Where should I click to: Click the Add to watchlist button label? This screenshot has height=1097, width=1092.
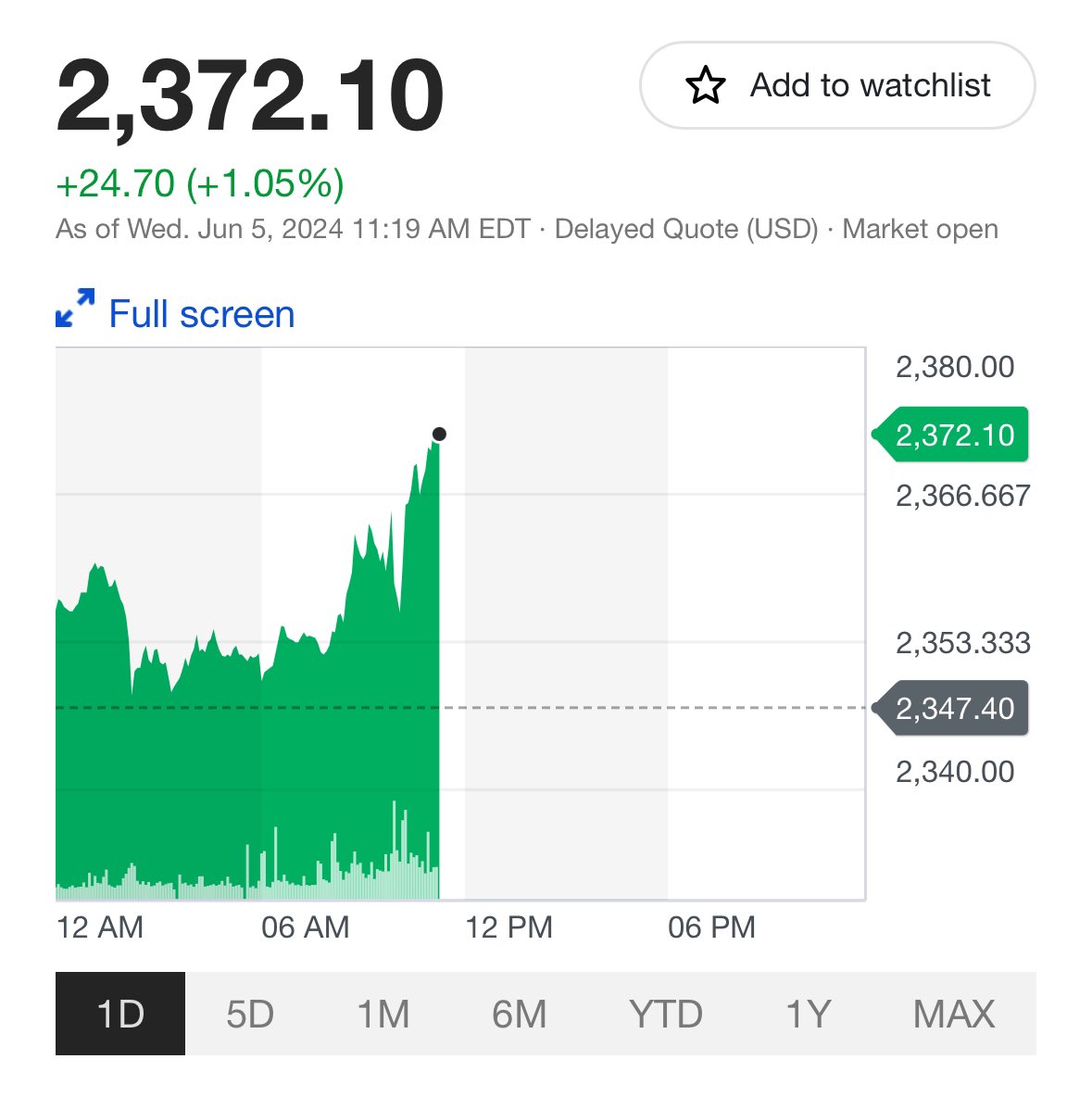click(x=871, y=85)
